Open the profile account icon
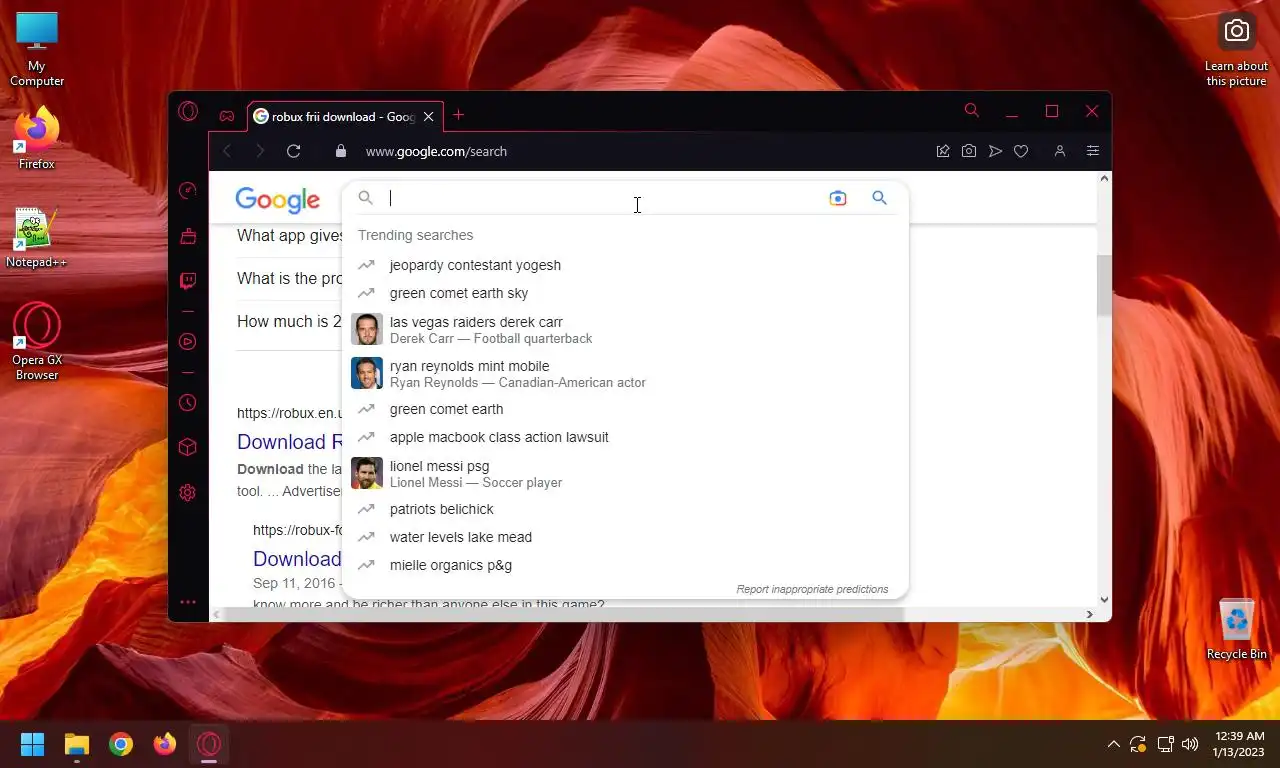The image size is (1280, 768). click(x=1060, y=151)
